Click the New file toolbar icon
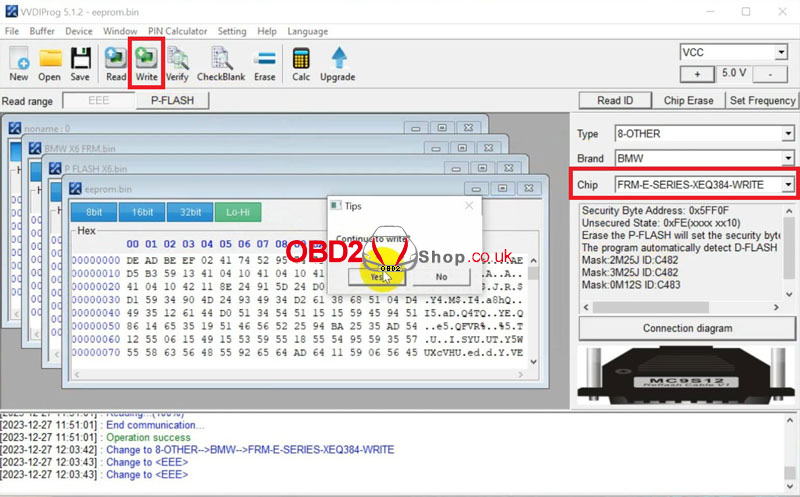The image size is (800, 497). (x=19, y=64)
